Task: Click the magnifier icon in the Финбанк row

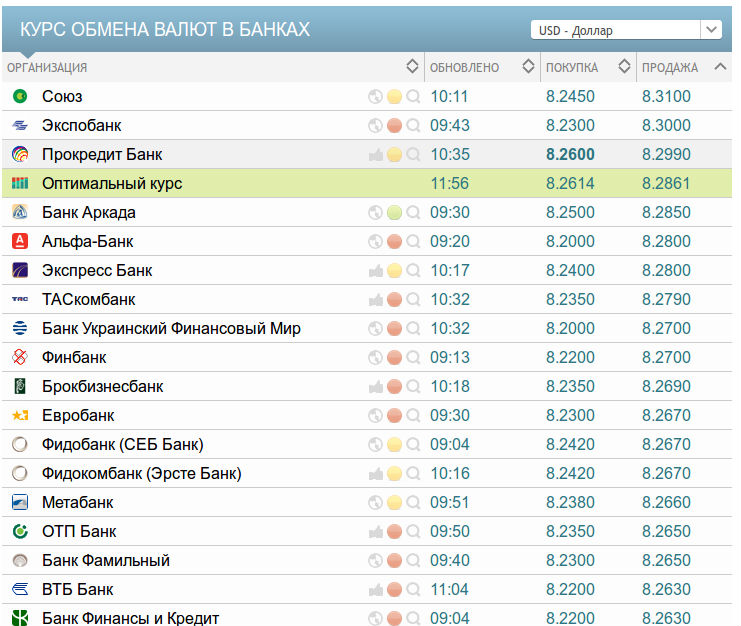Action: point(413,358)
